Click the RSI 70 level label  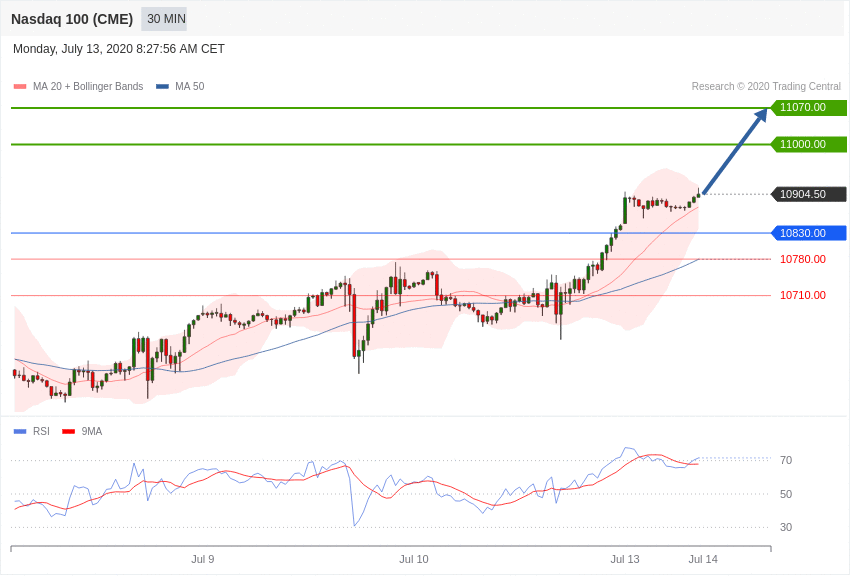pos(786,461)
